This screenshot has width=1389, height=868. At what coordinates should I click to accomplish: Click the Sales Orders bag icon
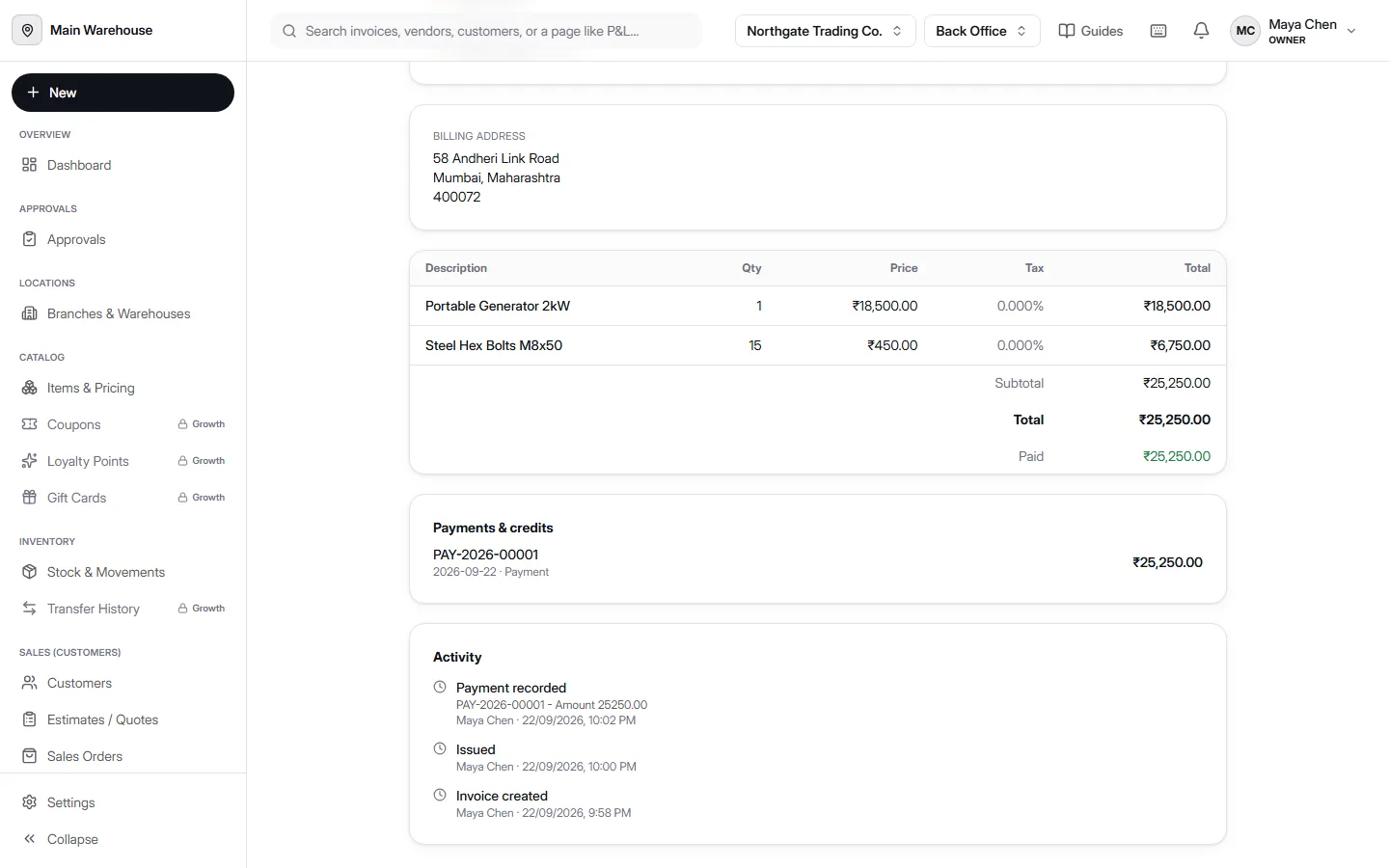[30, 756]
